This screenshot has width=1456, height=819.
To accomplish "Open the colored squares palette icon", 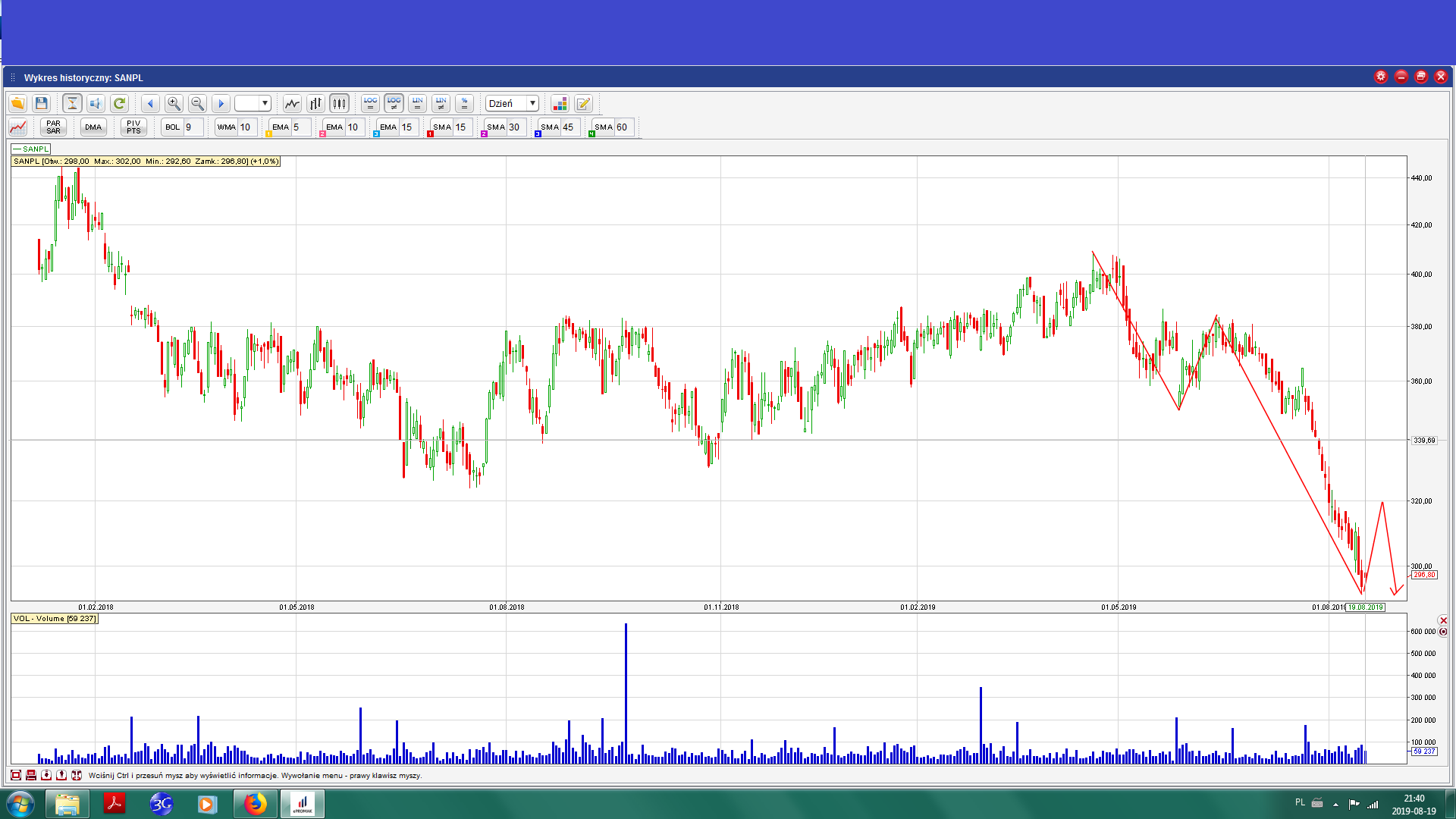I will pyautogui.click(x=560, y=103).
